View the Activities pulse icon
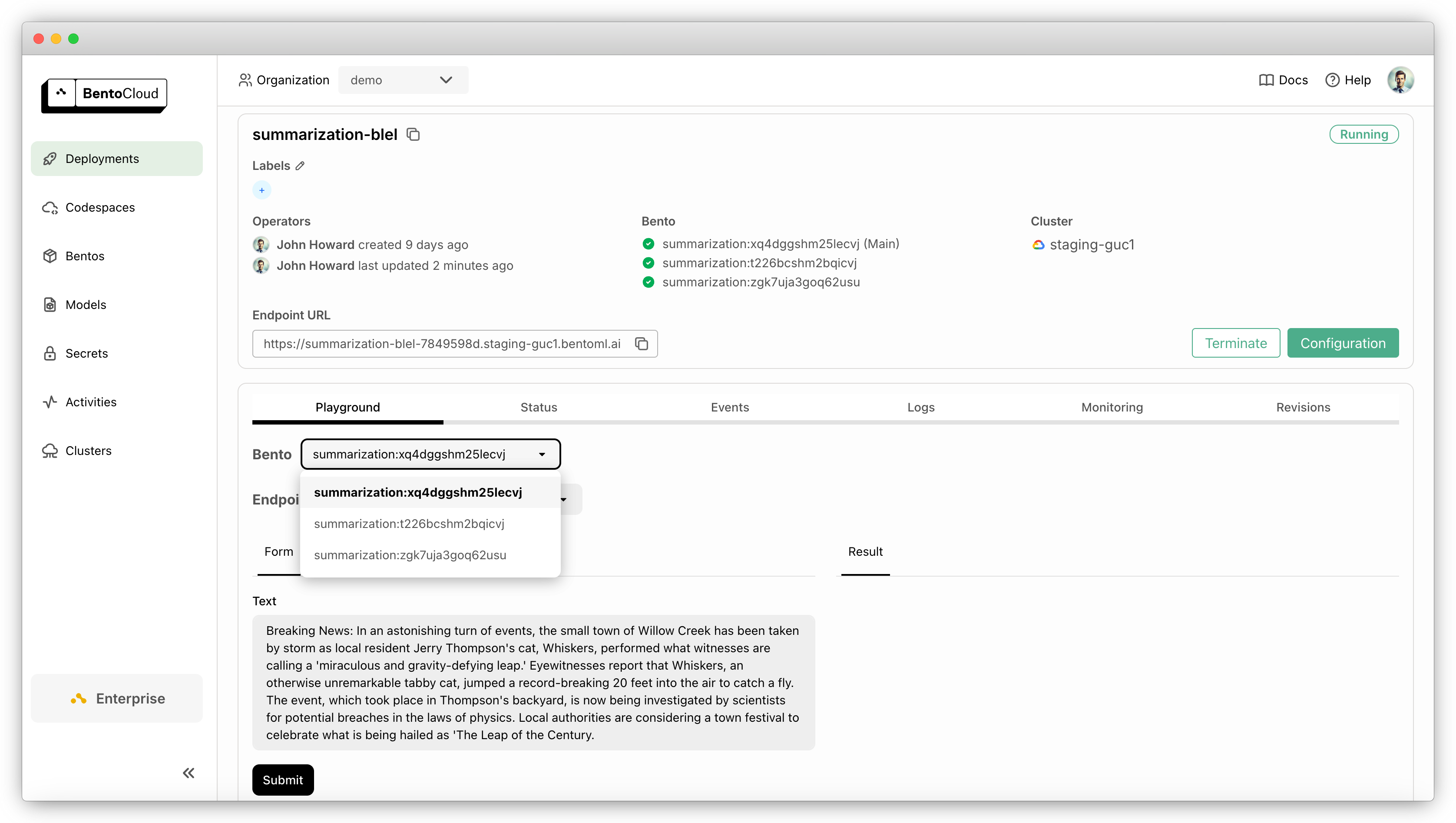This screenshot has width=1456, height=823. pyautogui.click(x=50, y=402)
